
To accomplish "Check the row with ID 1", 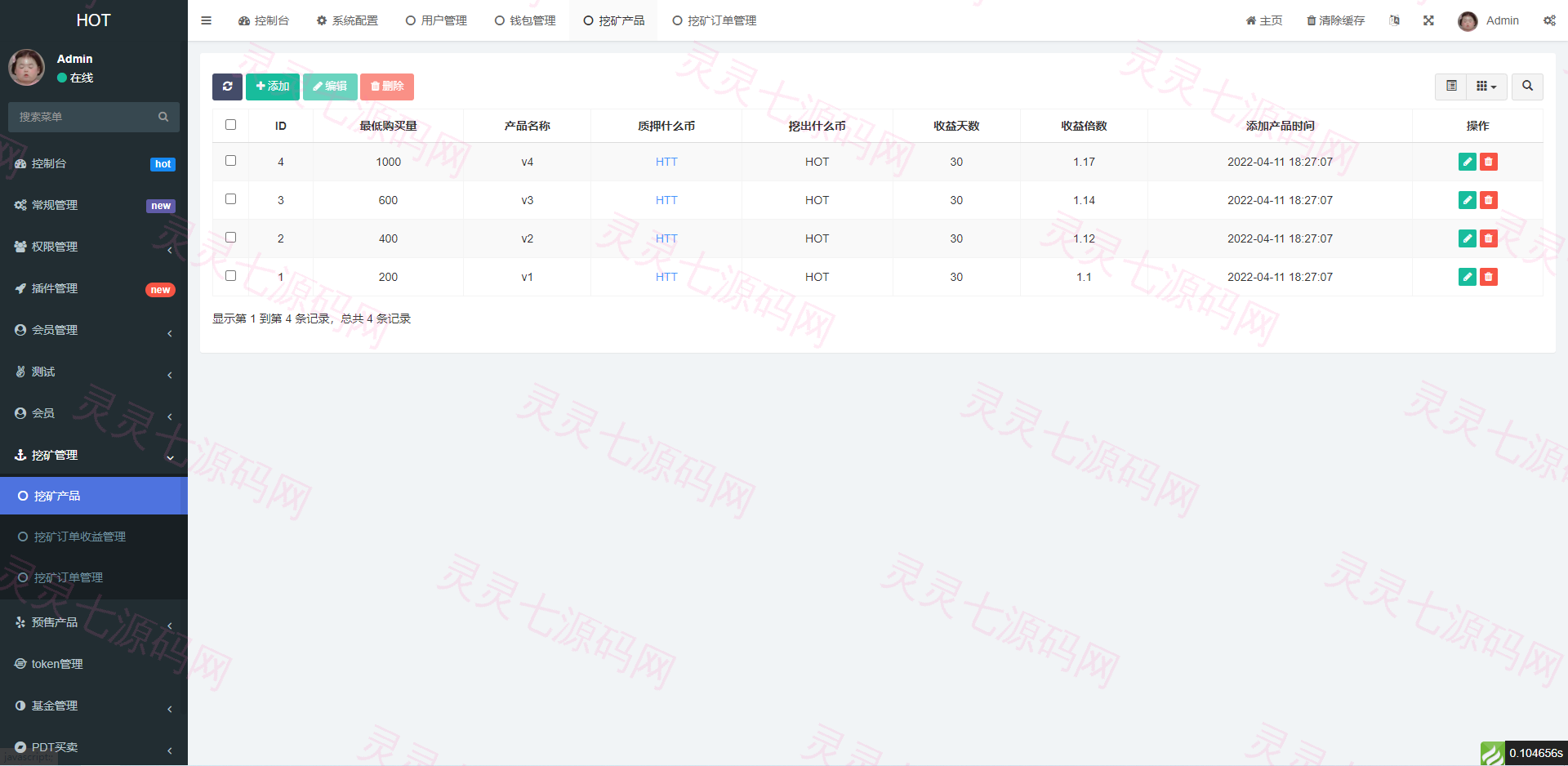I will pos(230,276).
